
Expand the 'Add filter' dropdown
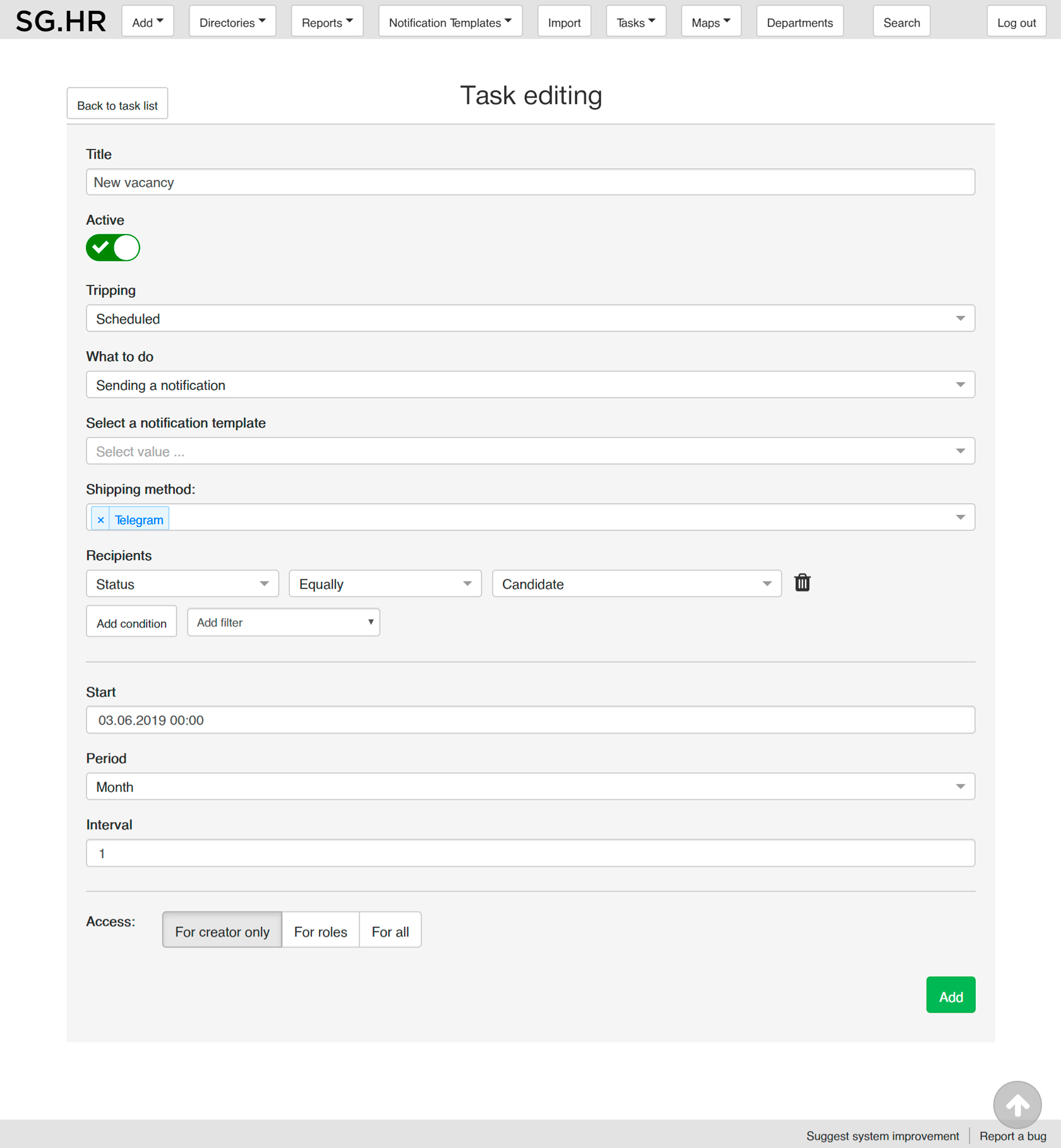pyautogui.click(x=284, y=623)
